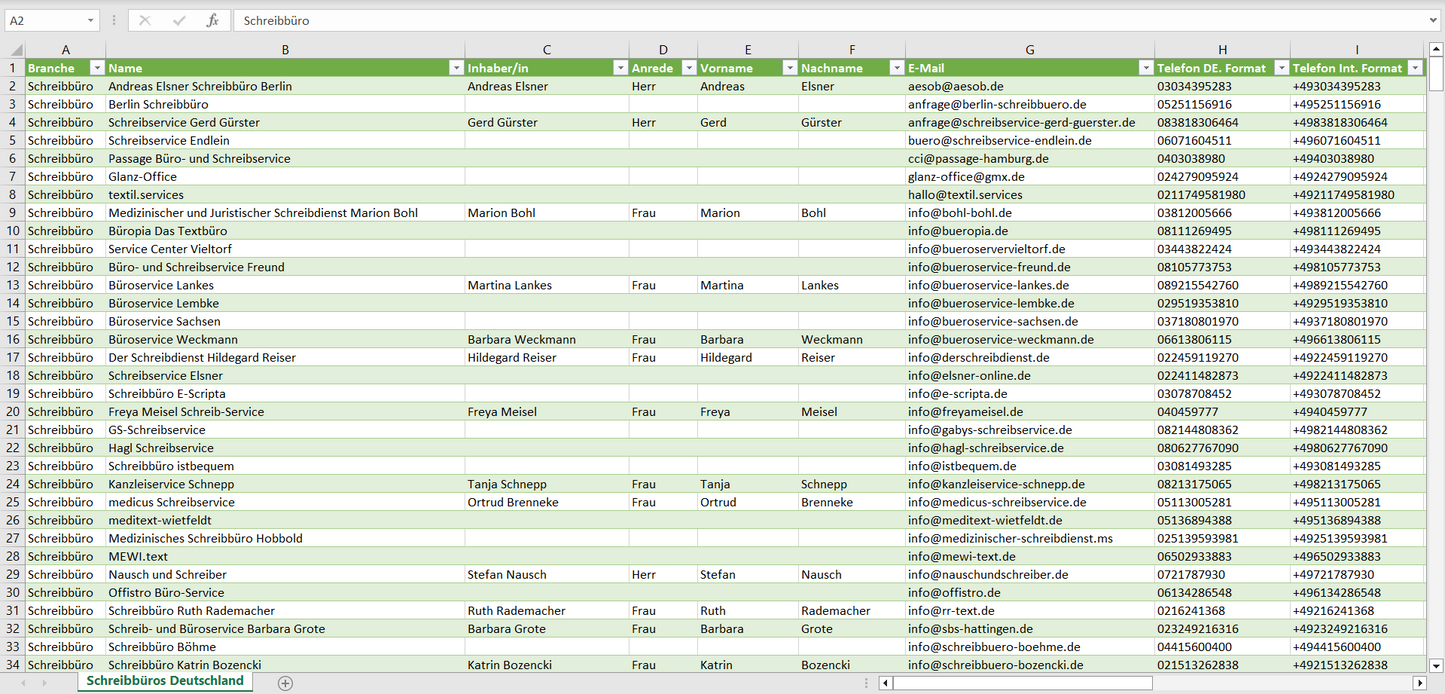The height and width of the screenshot is (694, 1445).
Task: Click the horizontal scrollbar thumb
Action: pos(1022,683)
